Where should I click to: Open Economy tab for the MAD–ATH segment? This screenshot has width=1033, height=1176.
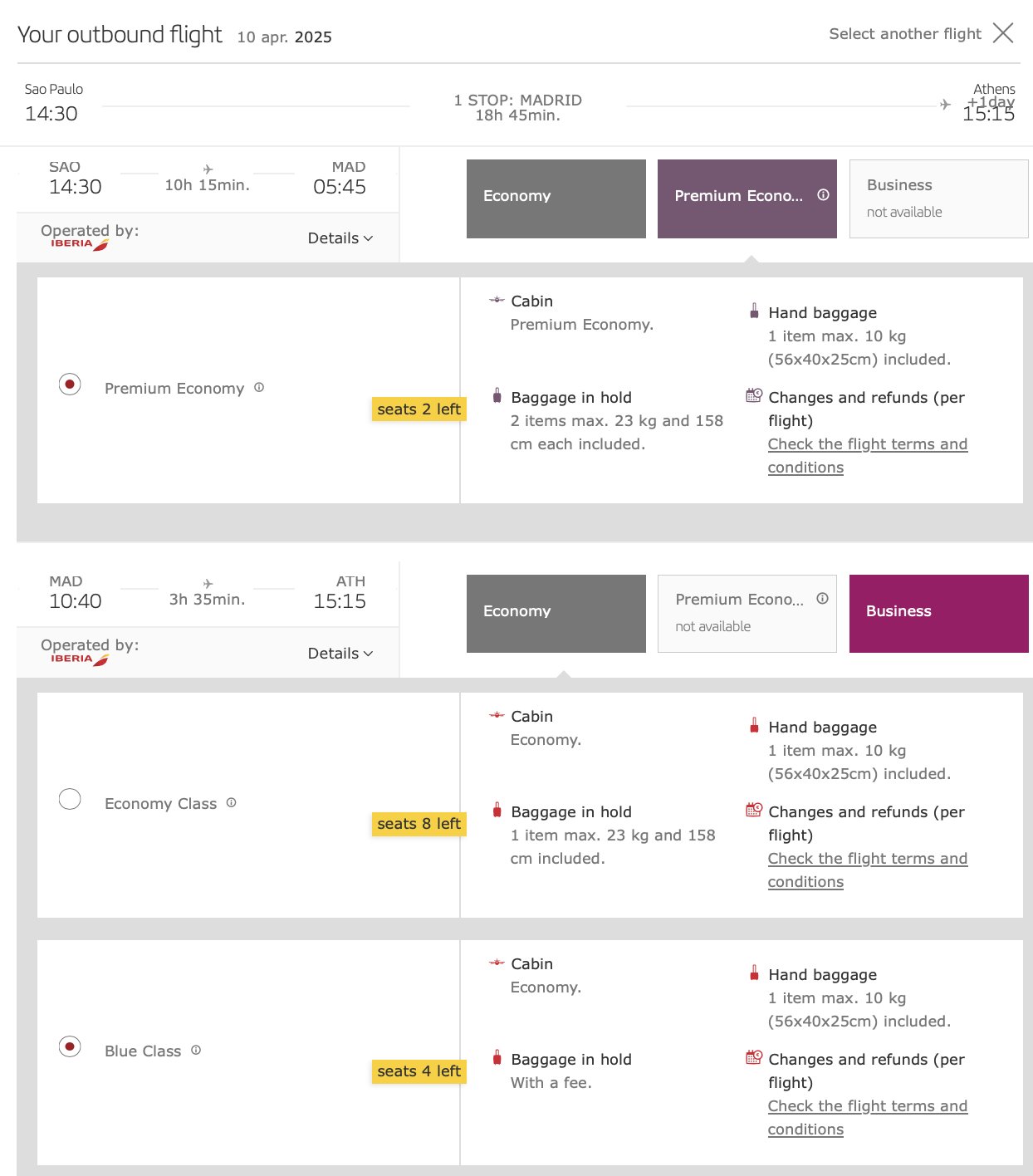coord(556,614)
